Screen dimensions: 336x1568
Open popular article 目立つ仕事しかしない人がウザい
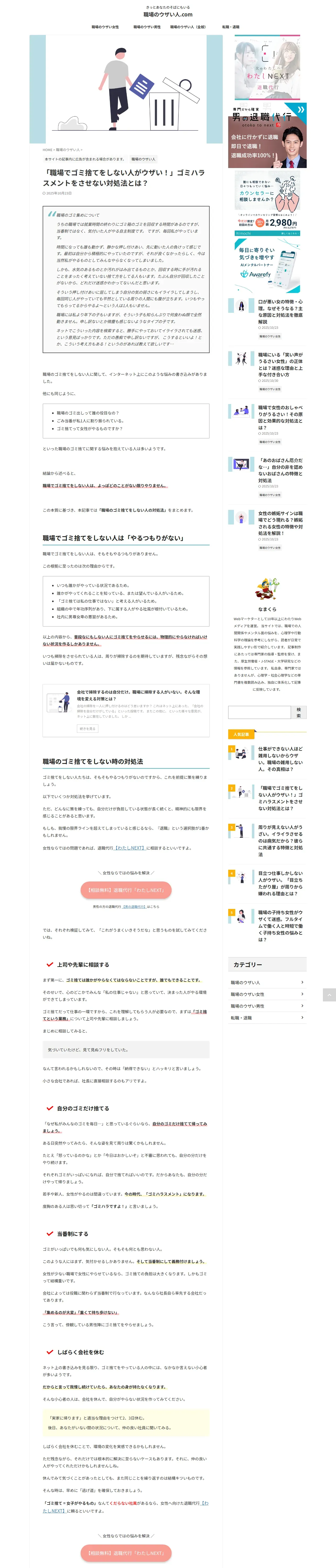click(280, 883)
